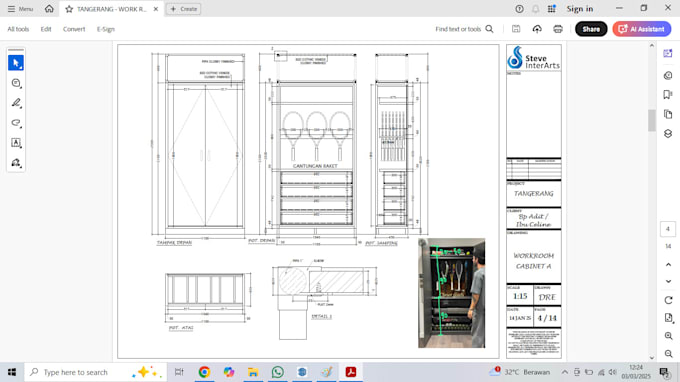Go to the previous page up chevron
Screen dimensions: 680x382
click(x=668, y=264)
